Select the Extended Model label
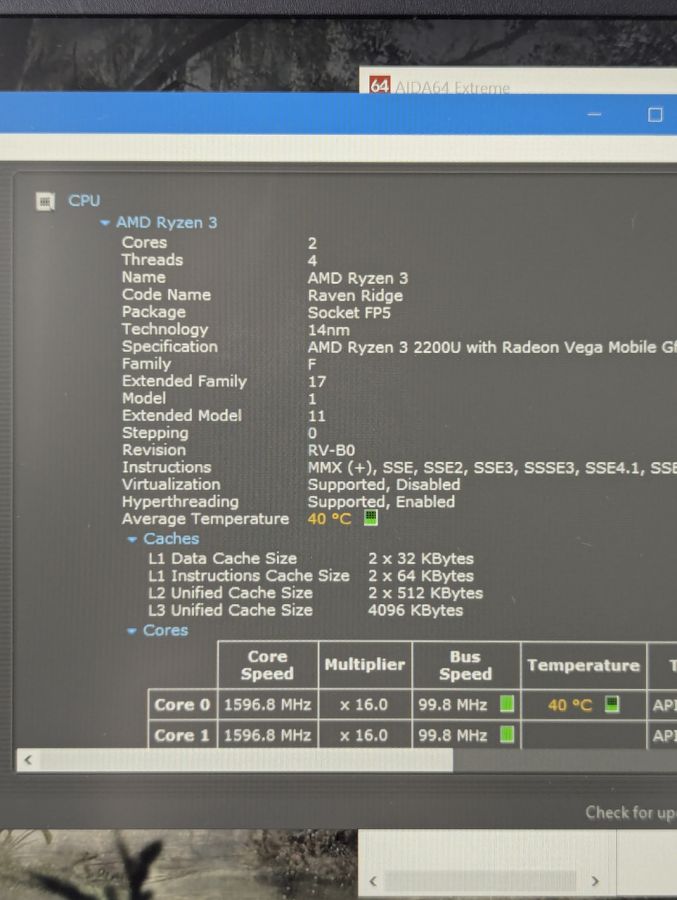This screenshot has width=677, height=900. [182, 416]
